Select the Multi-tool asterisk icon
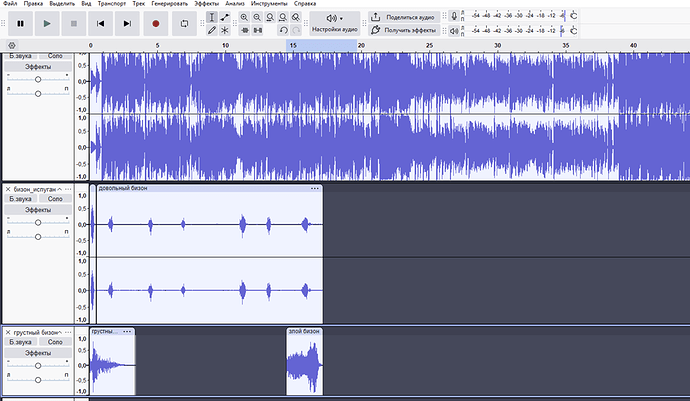This screenshot has width=690, height=401. [225, 30]
